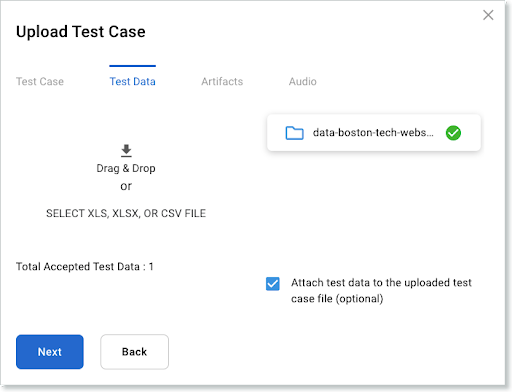The image size is (512, 392).
Task: Switch to the Test Case tab
Action: click(40, 81)
